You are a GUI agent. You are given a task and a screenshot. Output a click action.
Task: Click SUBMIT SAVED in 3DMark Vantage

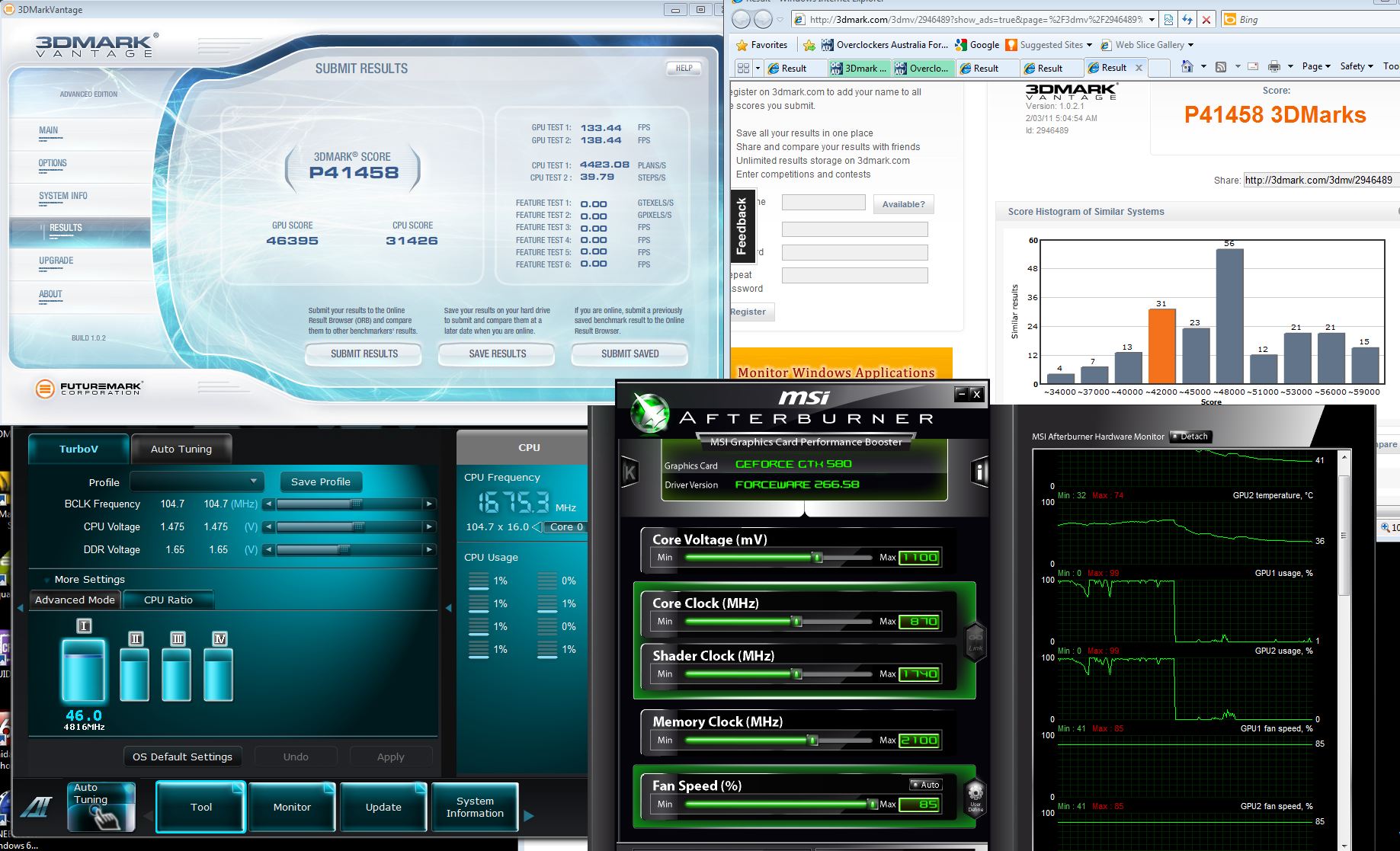630,354
